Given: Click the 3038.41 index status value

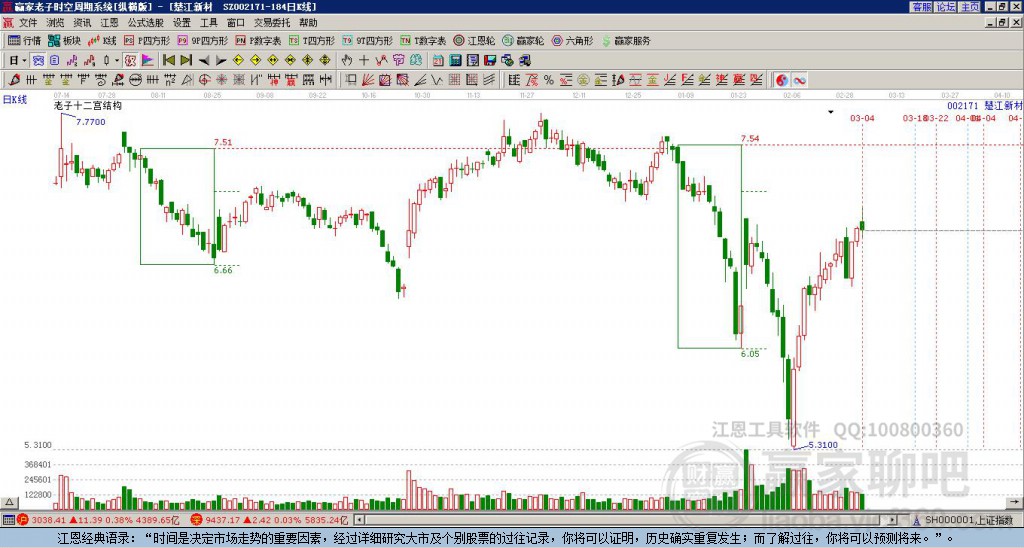Looking at the screenshot, I should pos(48,520).
